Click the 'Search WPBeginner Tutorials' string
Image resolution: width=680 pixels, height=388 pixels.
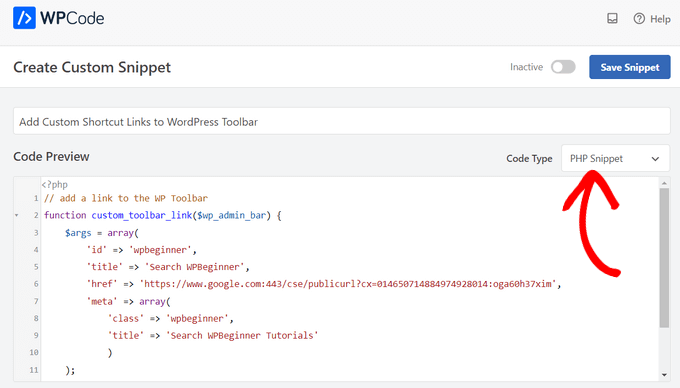click(242, 335)
